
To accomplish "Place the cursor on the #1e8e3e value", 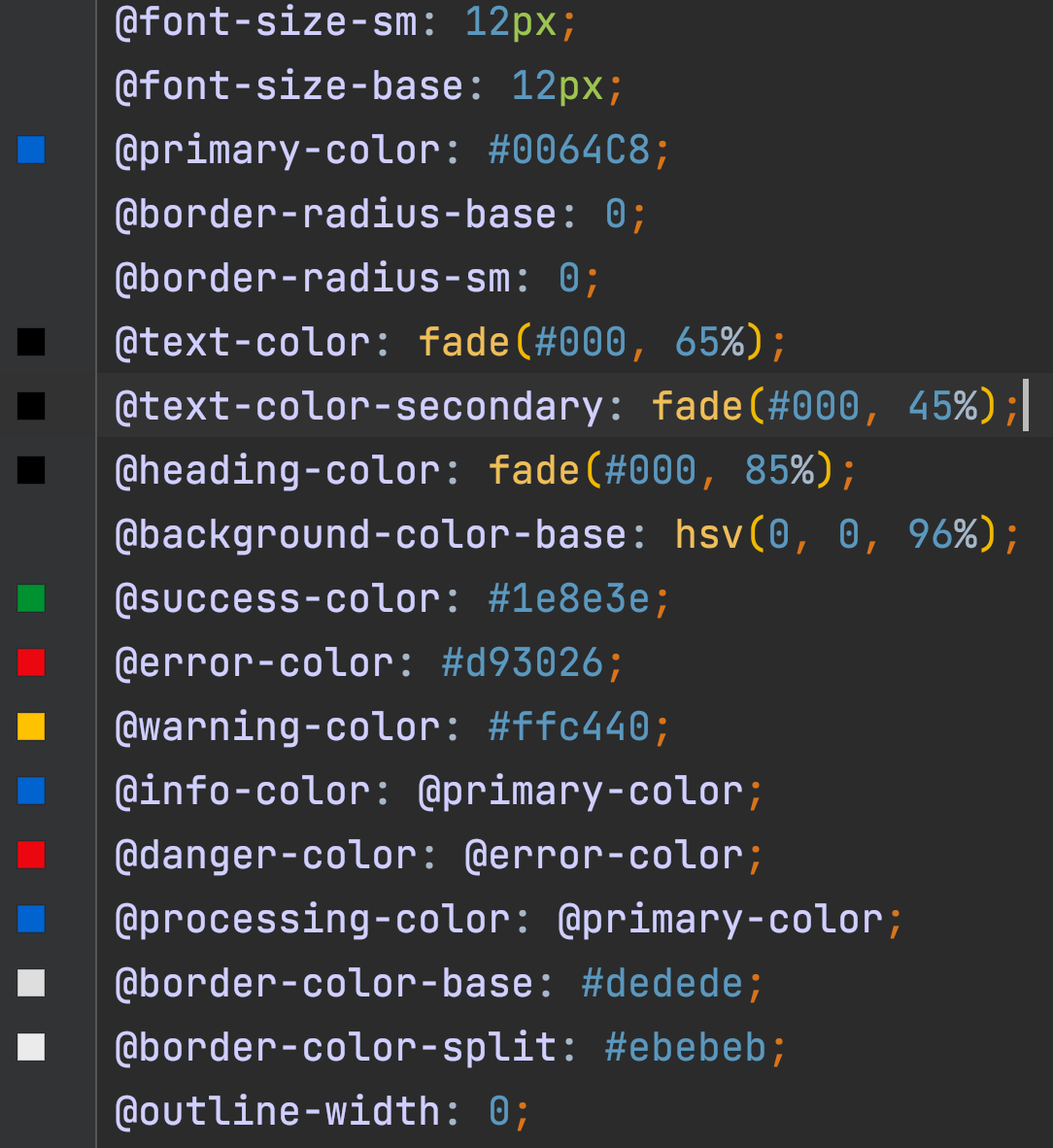I will [x=569, y=598].
